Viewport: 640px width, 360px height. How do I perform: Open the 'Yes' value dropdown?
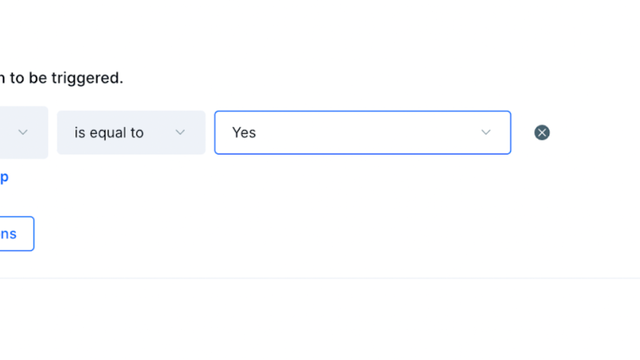coord(362,133)
